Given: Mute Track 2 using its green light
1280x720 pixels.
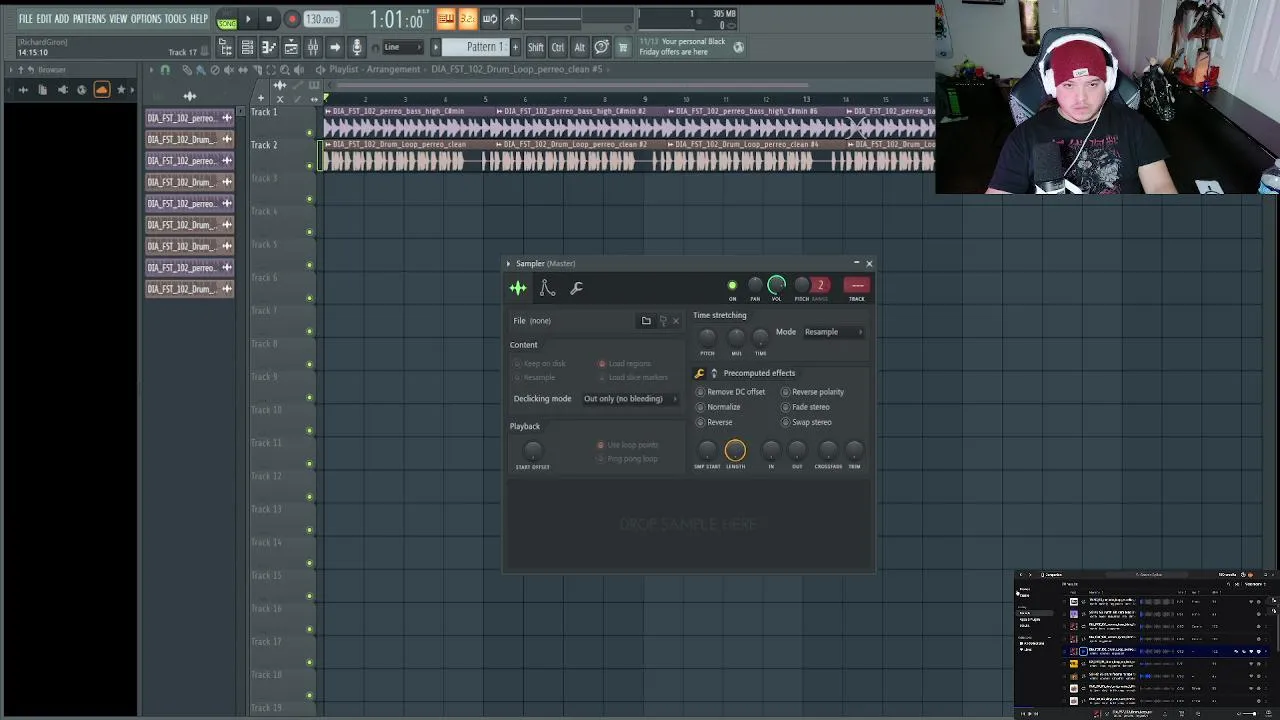Looking at the screenshot, I should click(x=310, y=166).
